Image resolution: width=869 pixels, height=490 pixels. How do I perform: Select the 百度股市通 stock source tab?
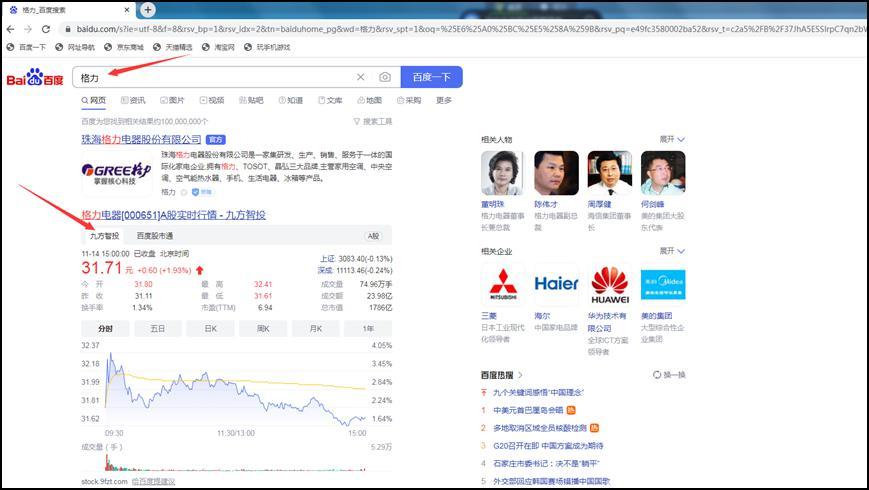click(x=155, y=236)
